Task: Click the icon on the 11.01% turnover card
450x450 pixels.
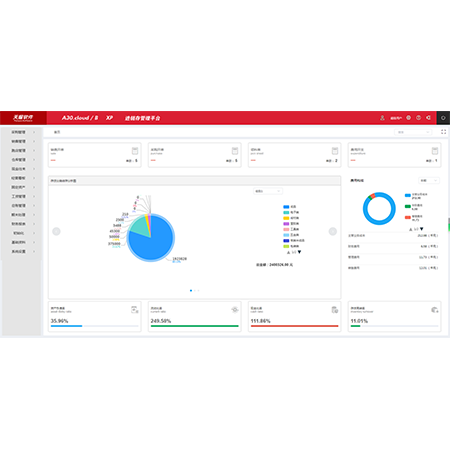Action: (435, 310)
